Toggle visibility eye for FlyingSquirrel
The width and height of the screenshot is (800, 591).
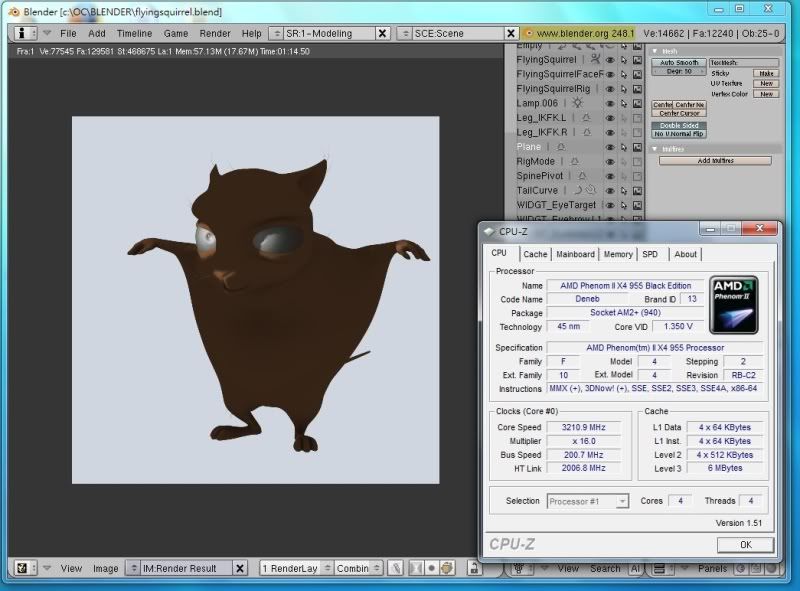coord(610,60)
